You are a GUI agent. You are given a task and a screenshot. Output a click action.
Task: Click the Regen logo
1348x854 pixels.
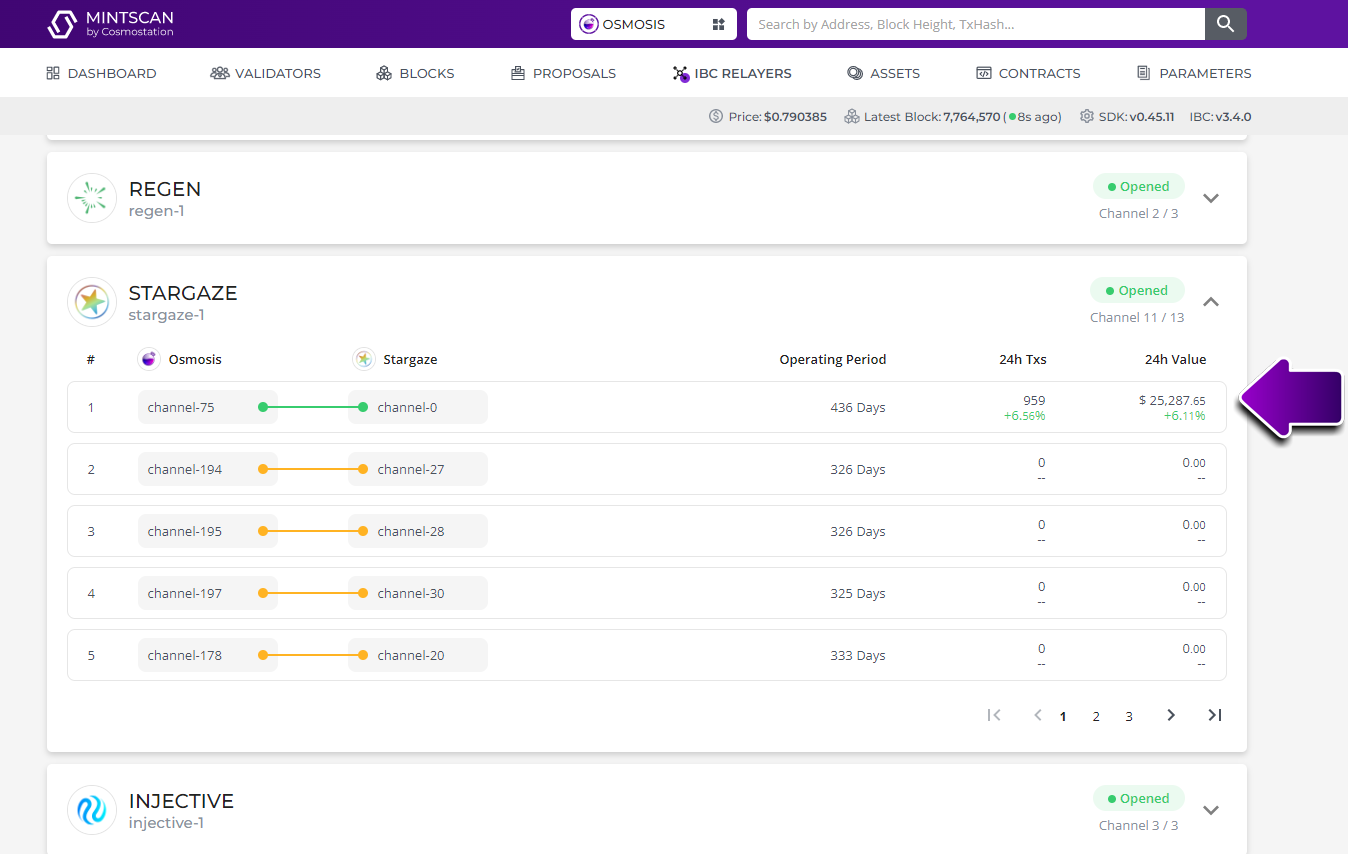pyautogui.click(x=92, y=198)
